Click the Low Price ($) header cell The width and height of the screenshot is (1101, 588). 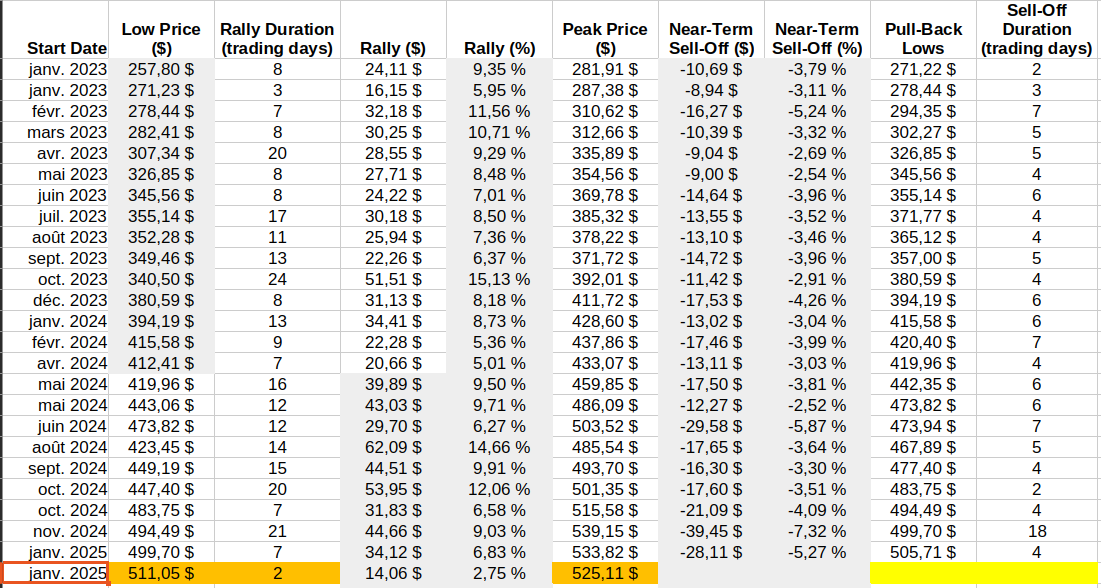pyautogui.click(x=160, y=38)
